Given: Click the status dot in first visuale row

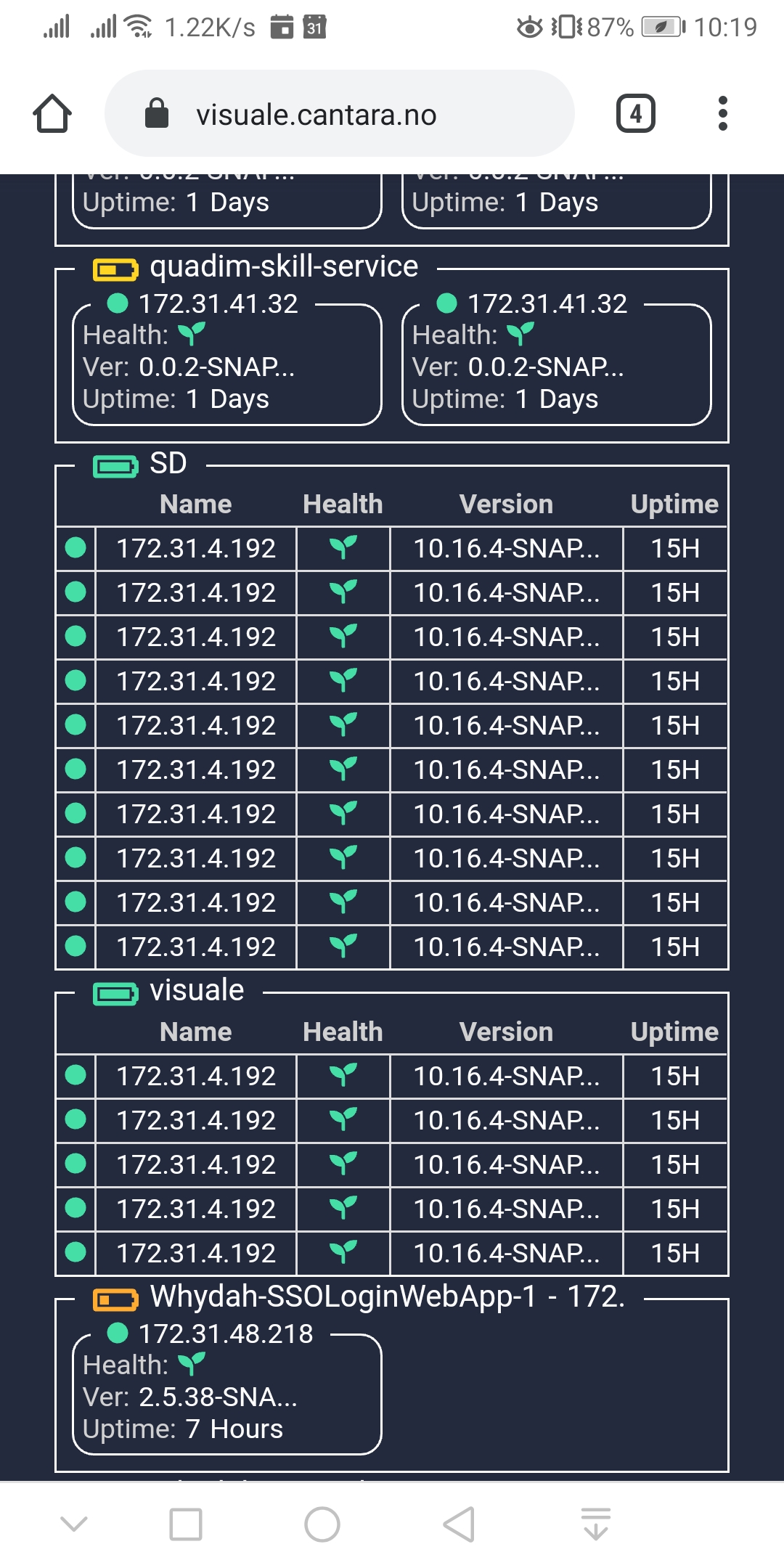Looking at the screenshot, I should pos(75,1076).
